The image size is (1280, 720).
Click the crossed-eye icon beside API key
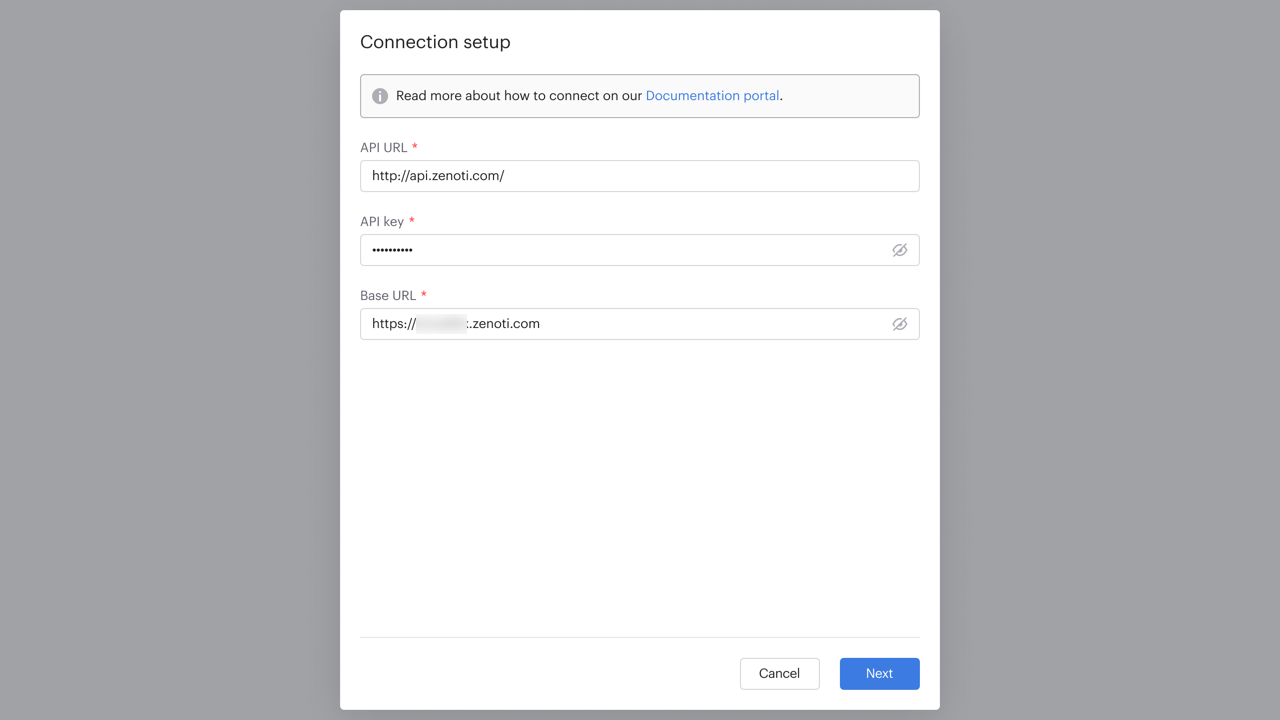click(900, 250)
